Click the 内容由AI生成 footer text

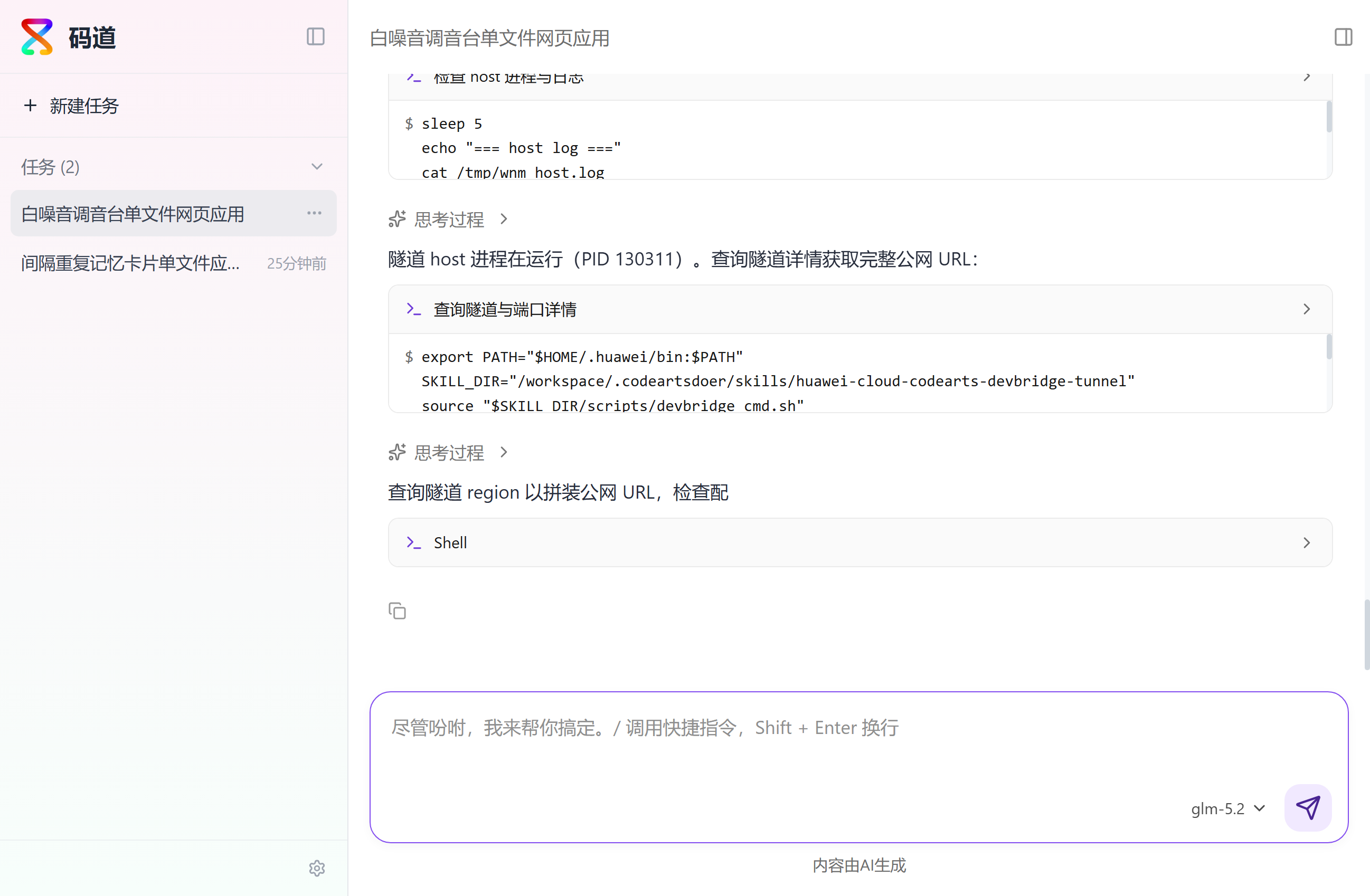pos(859,865)
